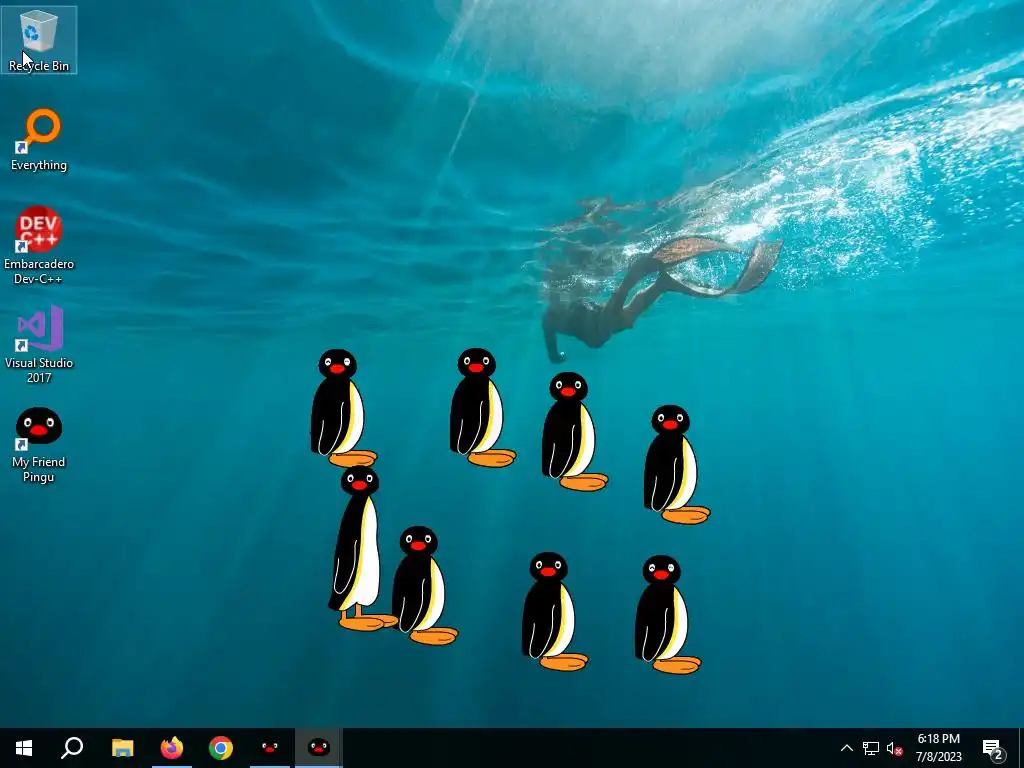Viewport: 1024px width, 768px height.
Task: Open File Explorer from the taskbar
Action: (122, 748)
